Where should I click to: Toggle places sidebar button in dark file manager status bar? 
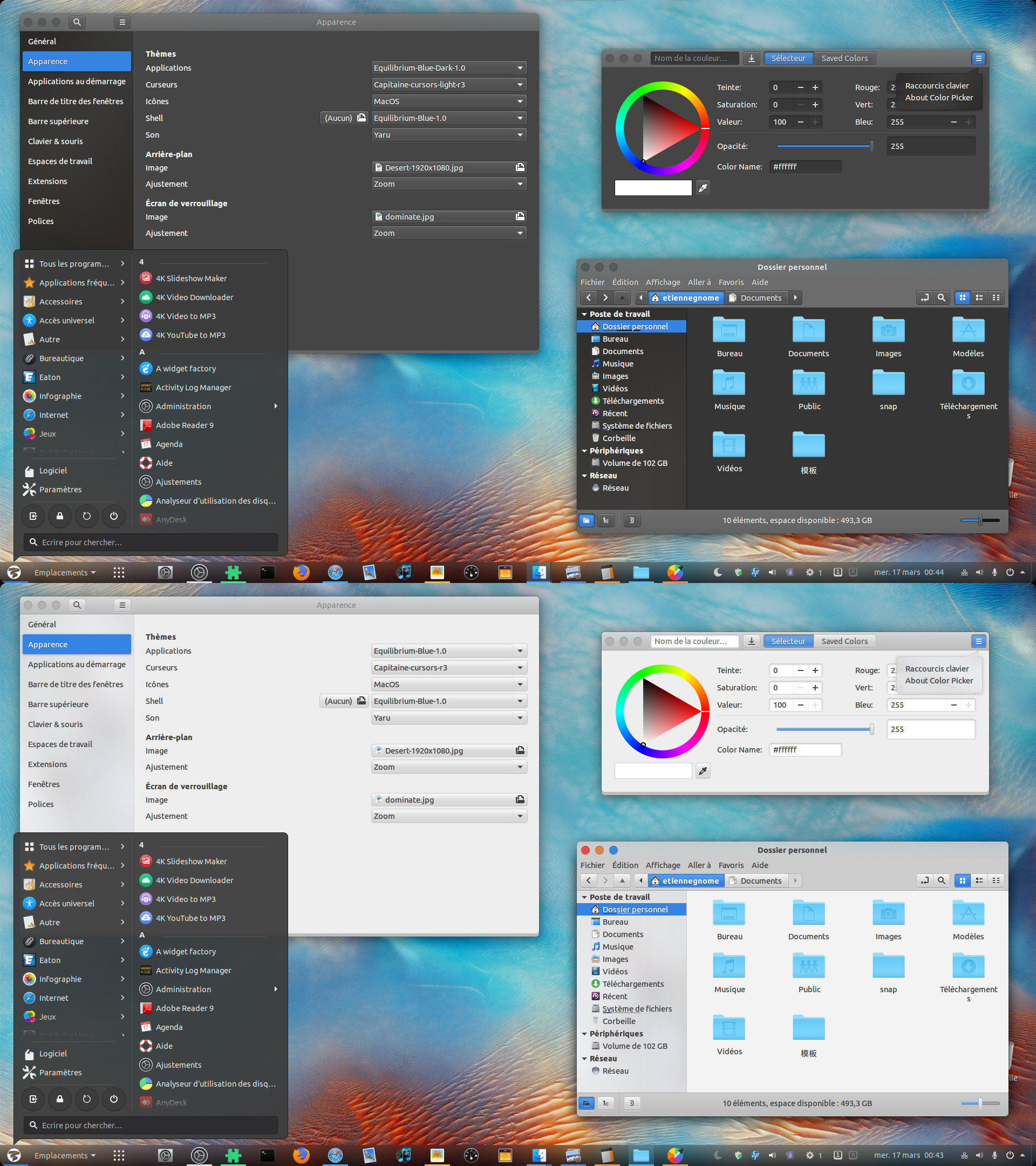point(586,520)
